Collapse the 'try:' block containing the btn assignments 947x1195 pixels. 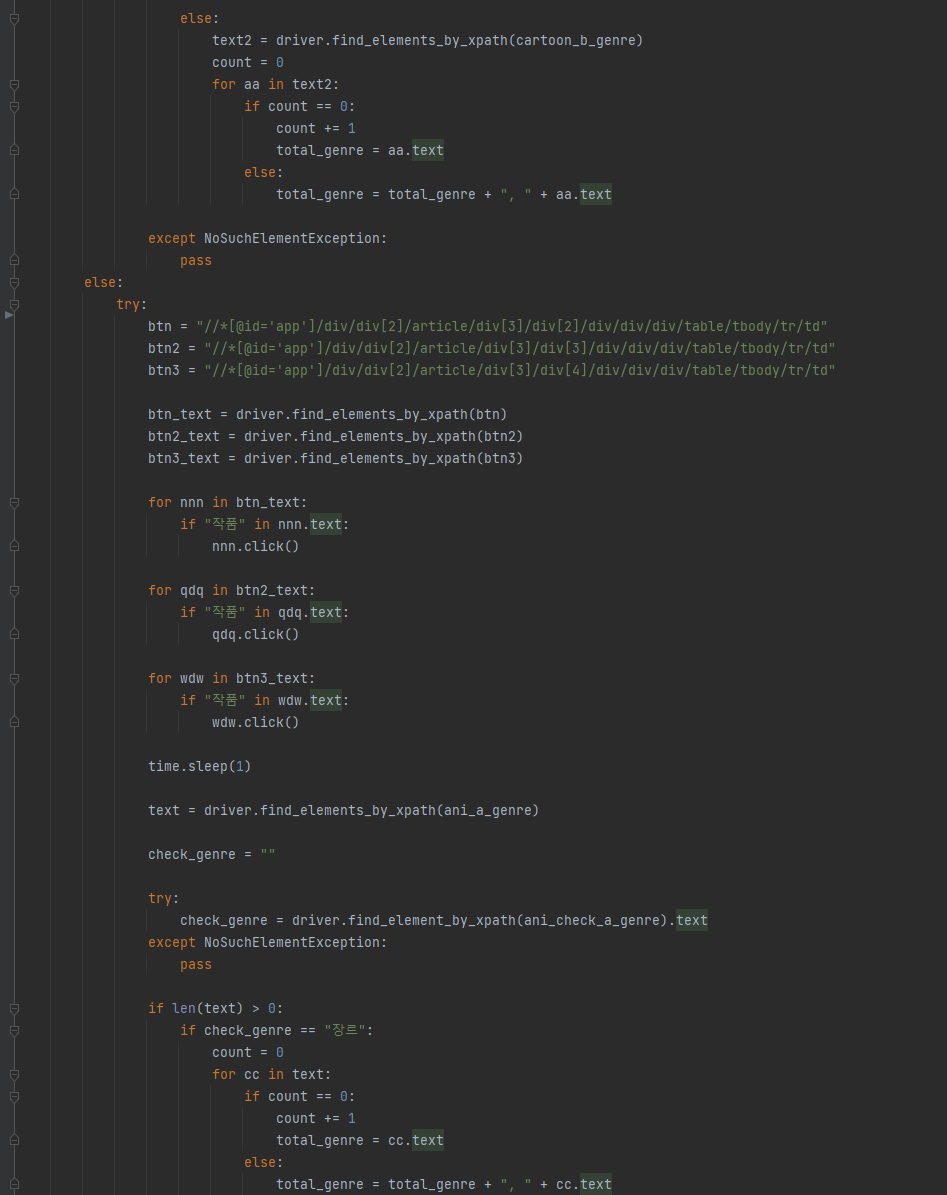pos(14,305)
